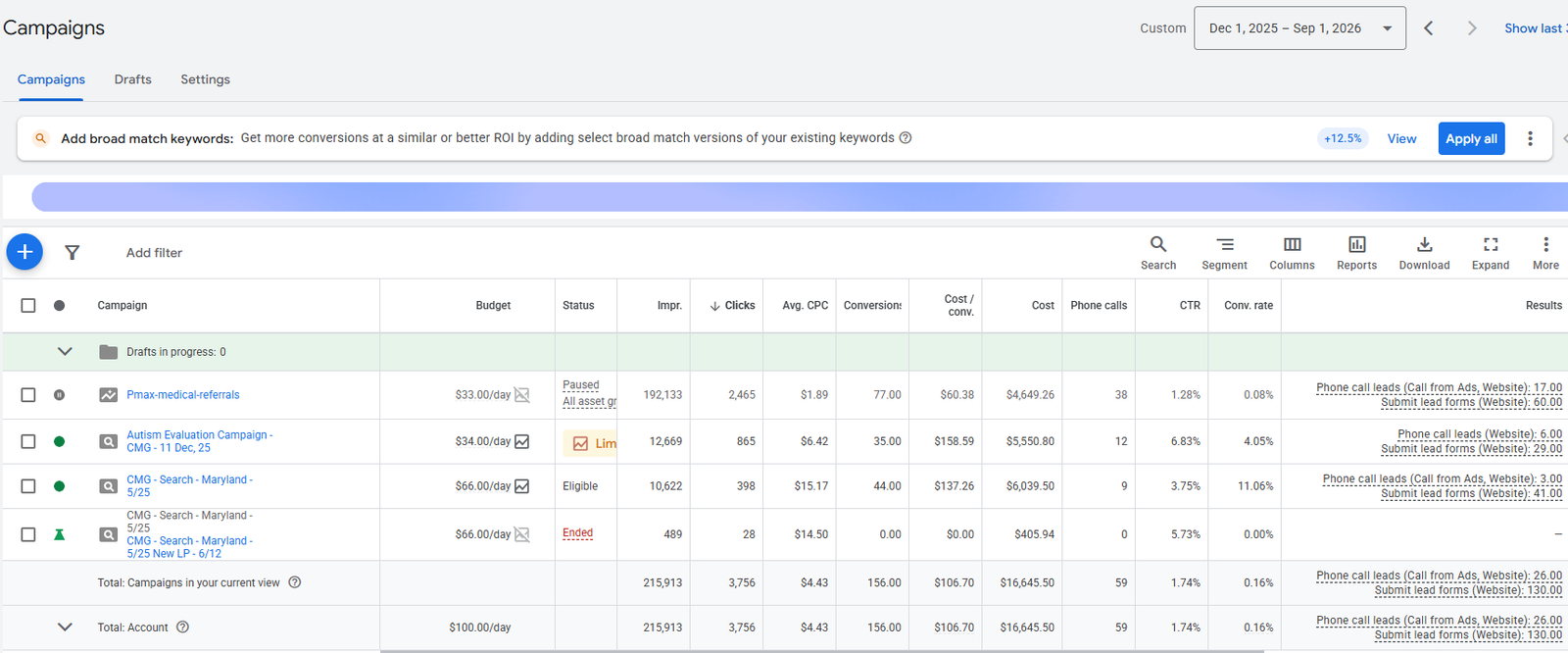Click the experiment flask icon on the Ended row
This screenshot has width=1568, height=653.
pos(59,534)
